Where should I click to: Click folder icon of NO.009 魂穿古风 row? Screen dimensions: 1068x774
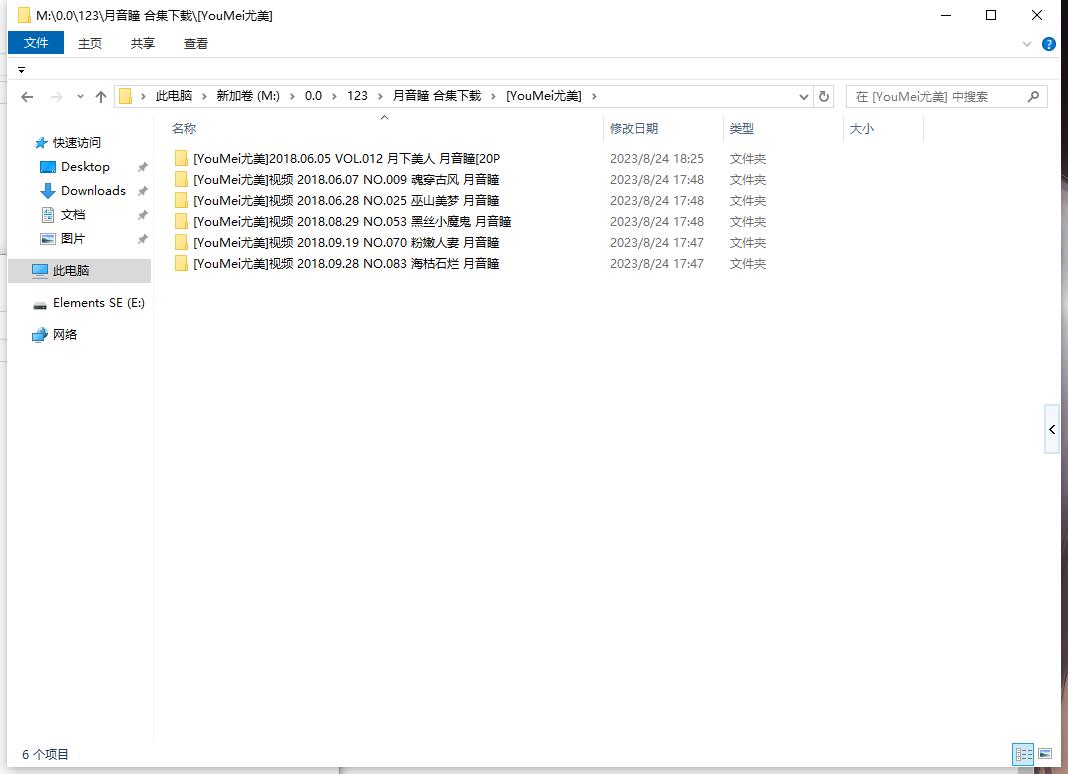181,179
